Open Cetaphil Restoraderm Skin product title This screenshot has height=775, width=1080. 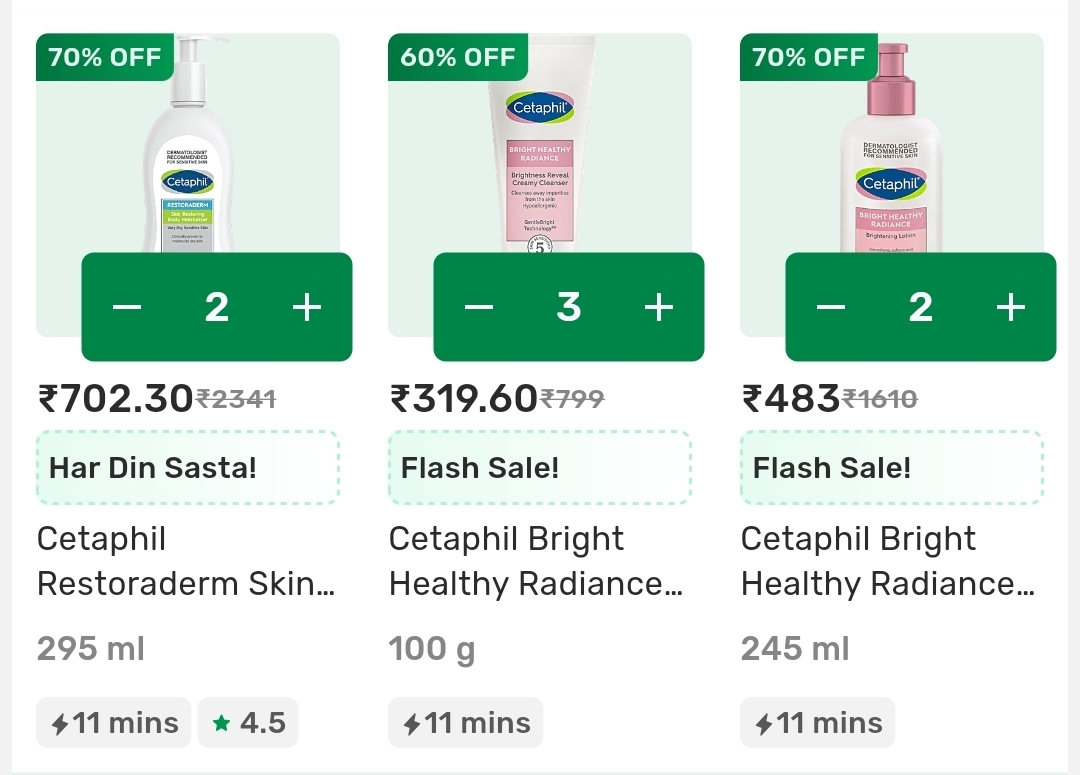pos(186,561)
